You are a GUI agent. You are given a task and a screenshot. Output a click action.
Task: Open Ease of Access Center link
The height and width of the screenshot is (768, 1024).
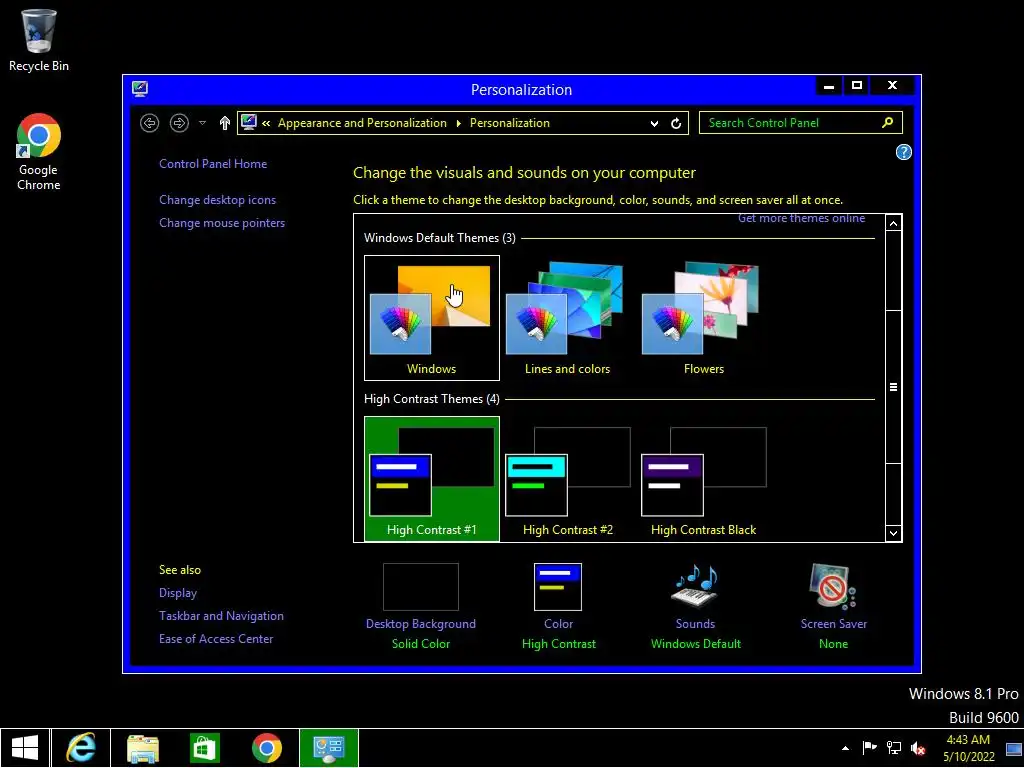point(216,639)
